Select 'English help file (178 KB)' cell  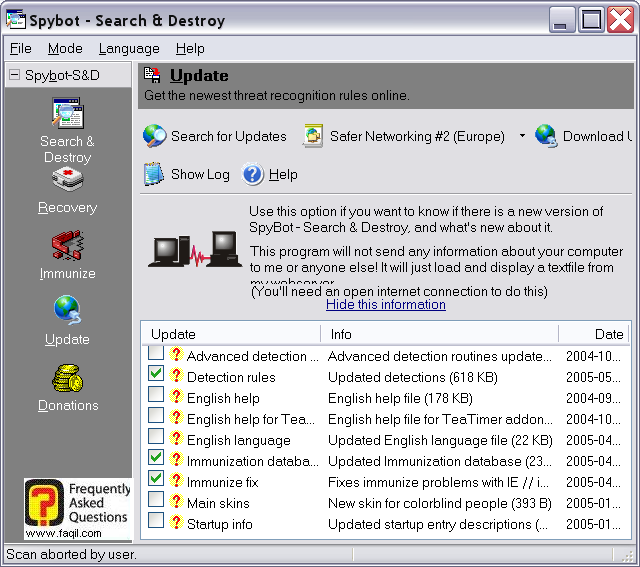[x=400, y=398]
